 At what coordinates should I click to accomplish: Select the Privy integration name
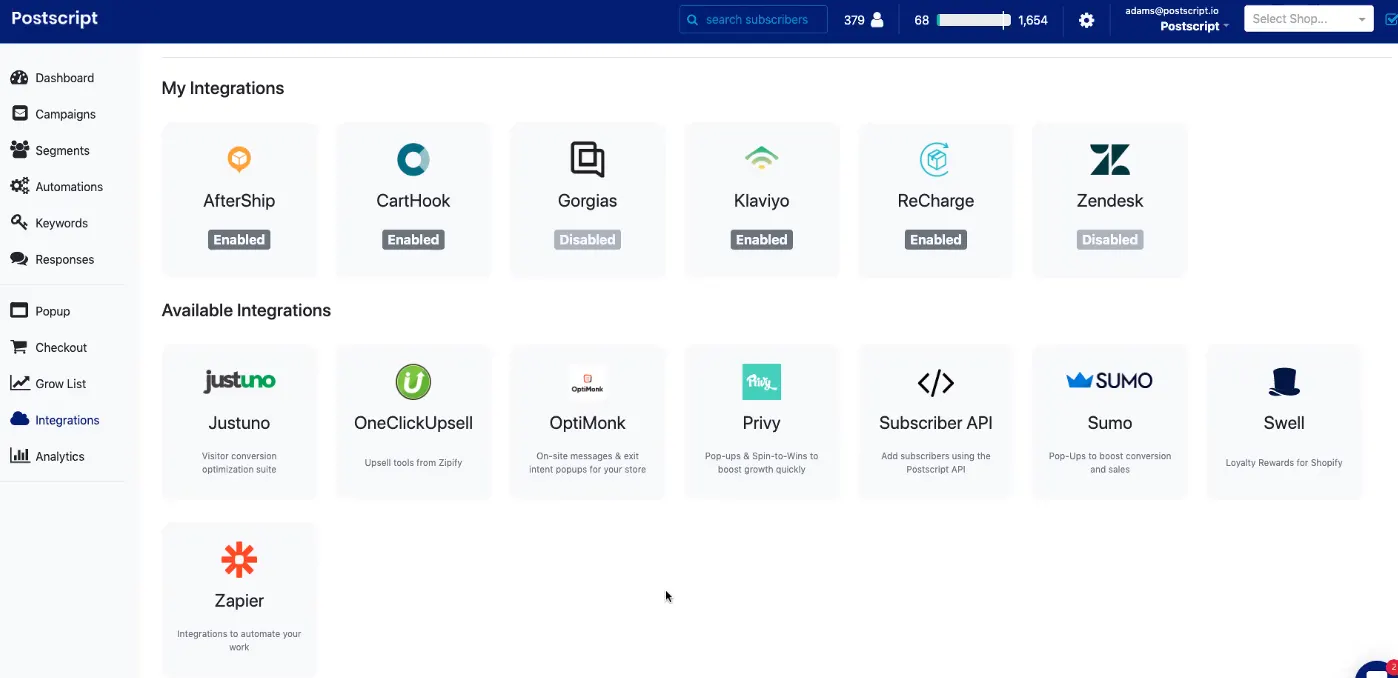761,423
